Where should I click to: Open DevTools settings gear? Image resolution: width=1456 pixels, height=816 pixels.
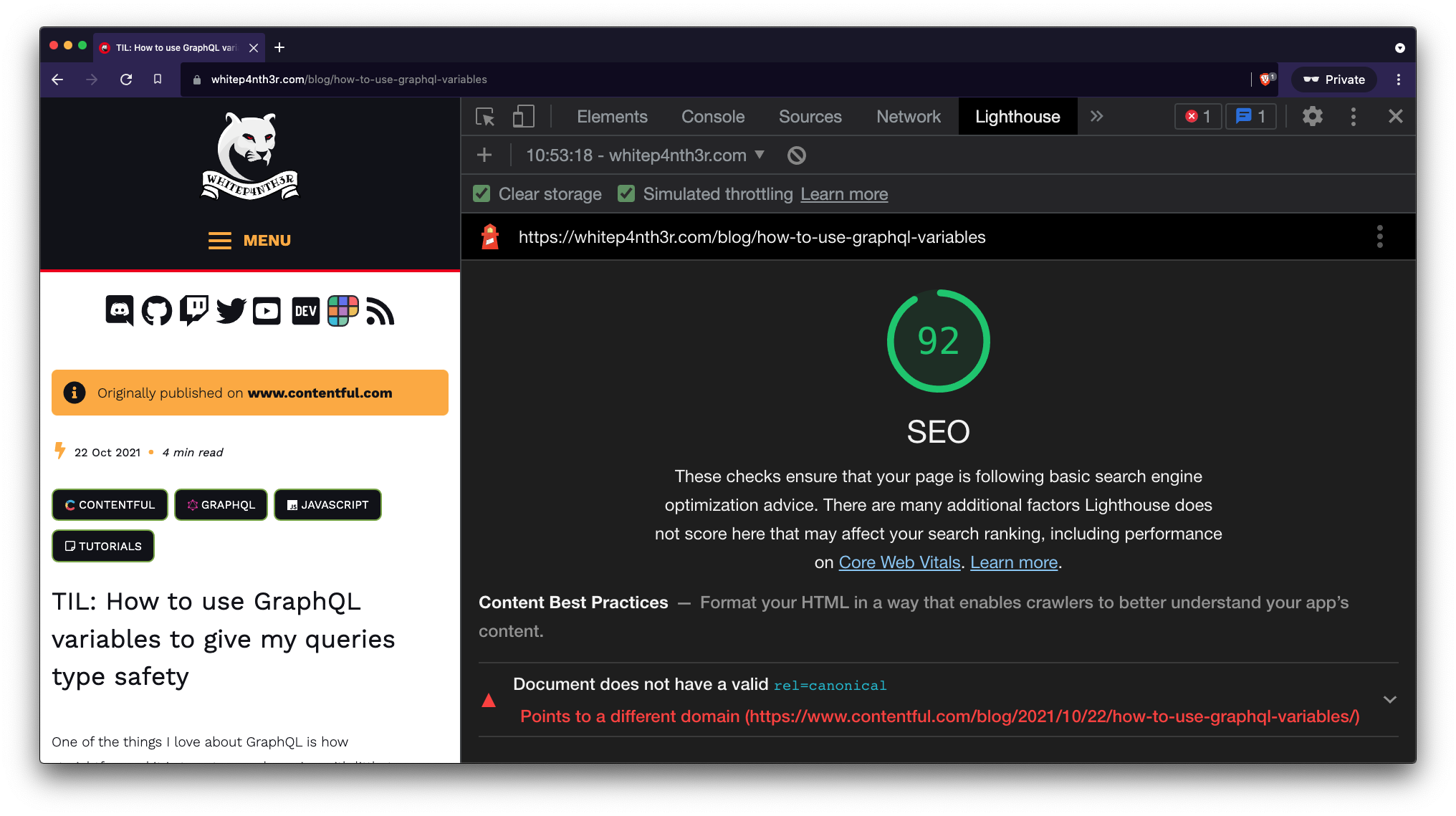click(x=1312, y=117)
